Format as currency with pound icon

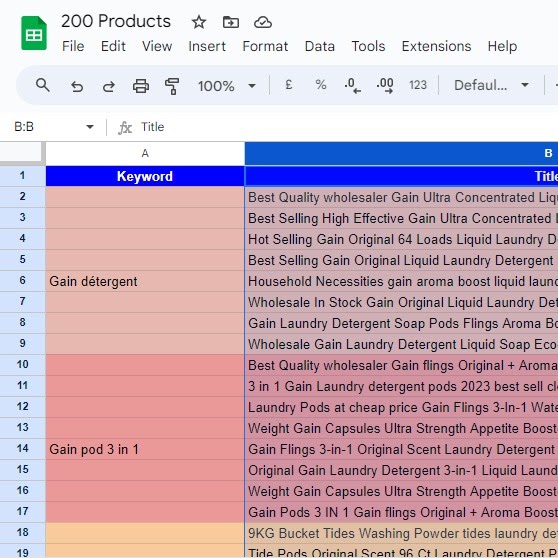289,85
